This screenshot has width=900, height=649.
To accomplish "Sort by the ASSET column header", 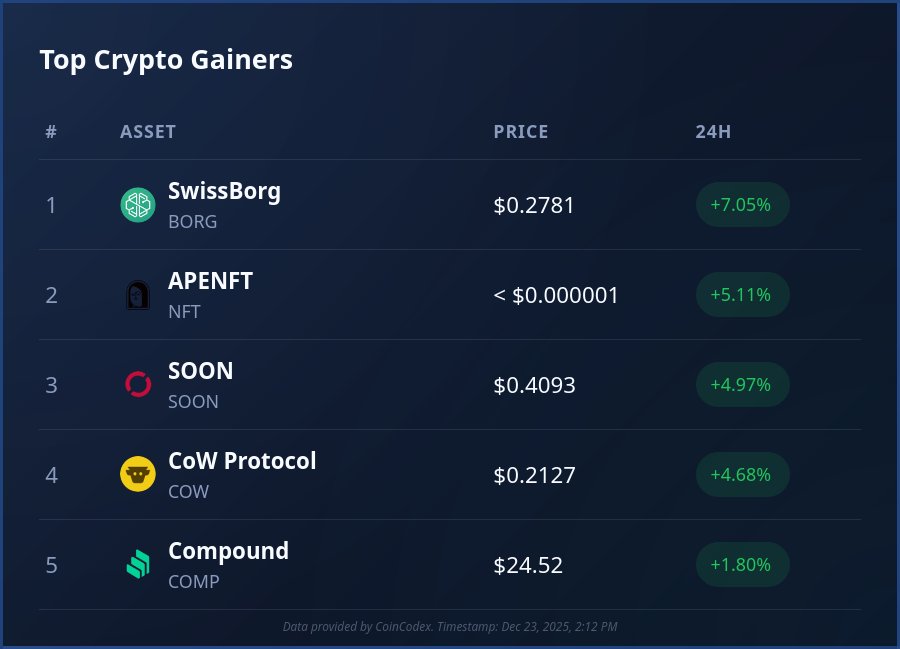I will [148, 132].
